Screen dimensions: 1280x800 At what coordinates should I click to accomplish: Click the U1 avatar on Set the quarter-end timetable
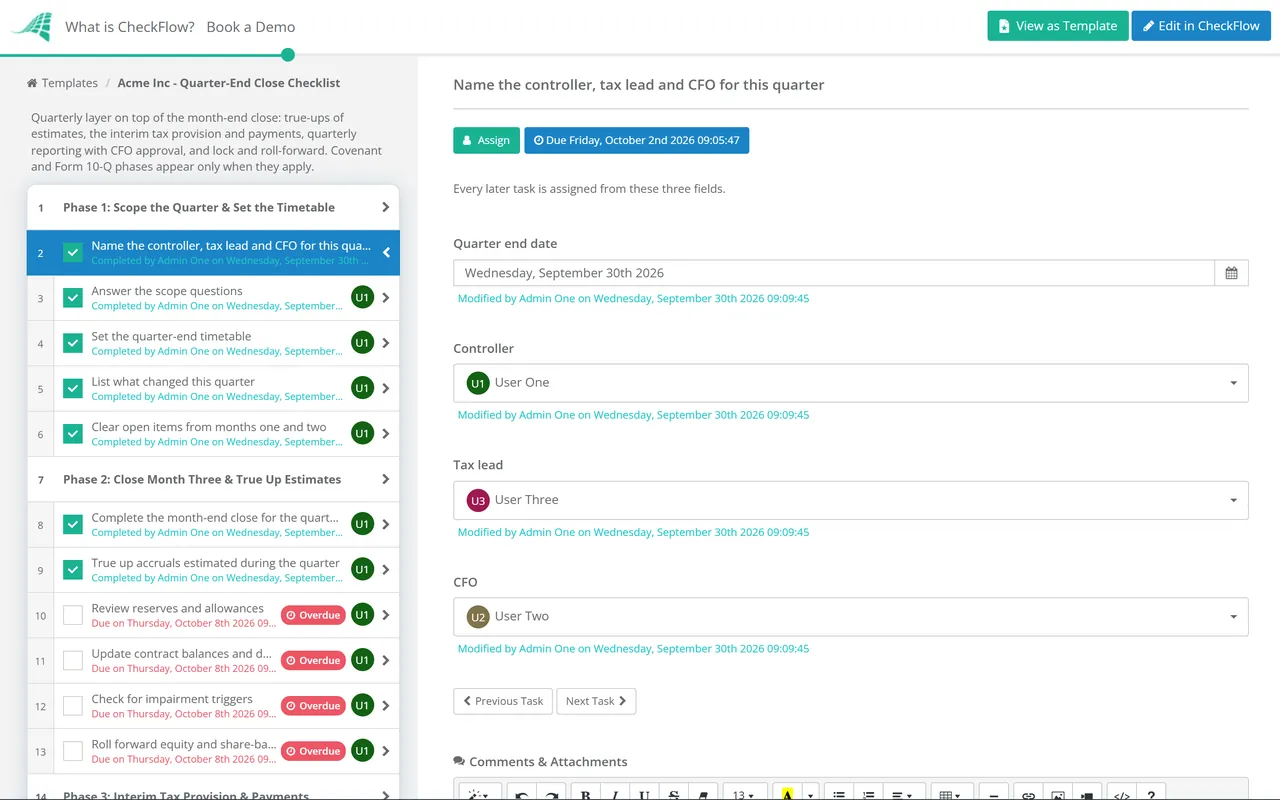pyautogui.click(x=362, y=343)
